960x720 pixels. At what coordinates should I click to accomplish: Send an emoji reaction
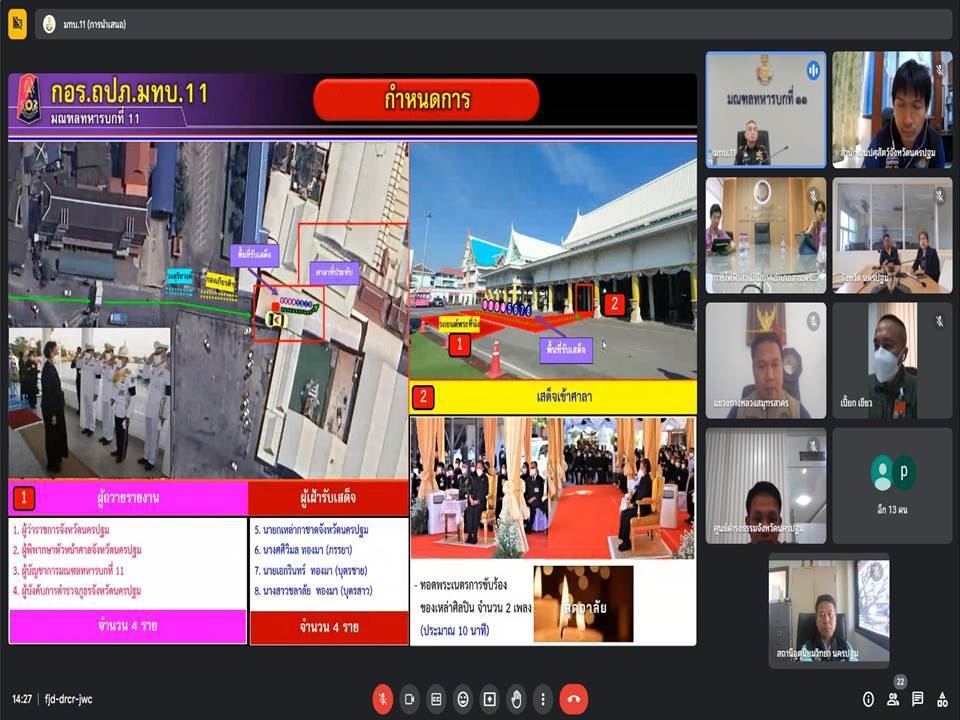tap(463, 698)
